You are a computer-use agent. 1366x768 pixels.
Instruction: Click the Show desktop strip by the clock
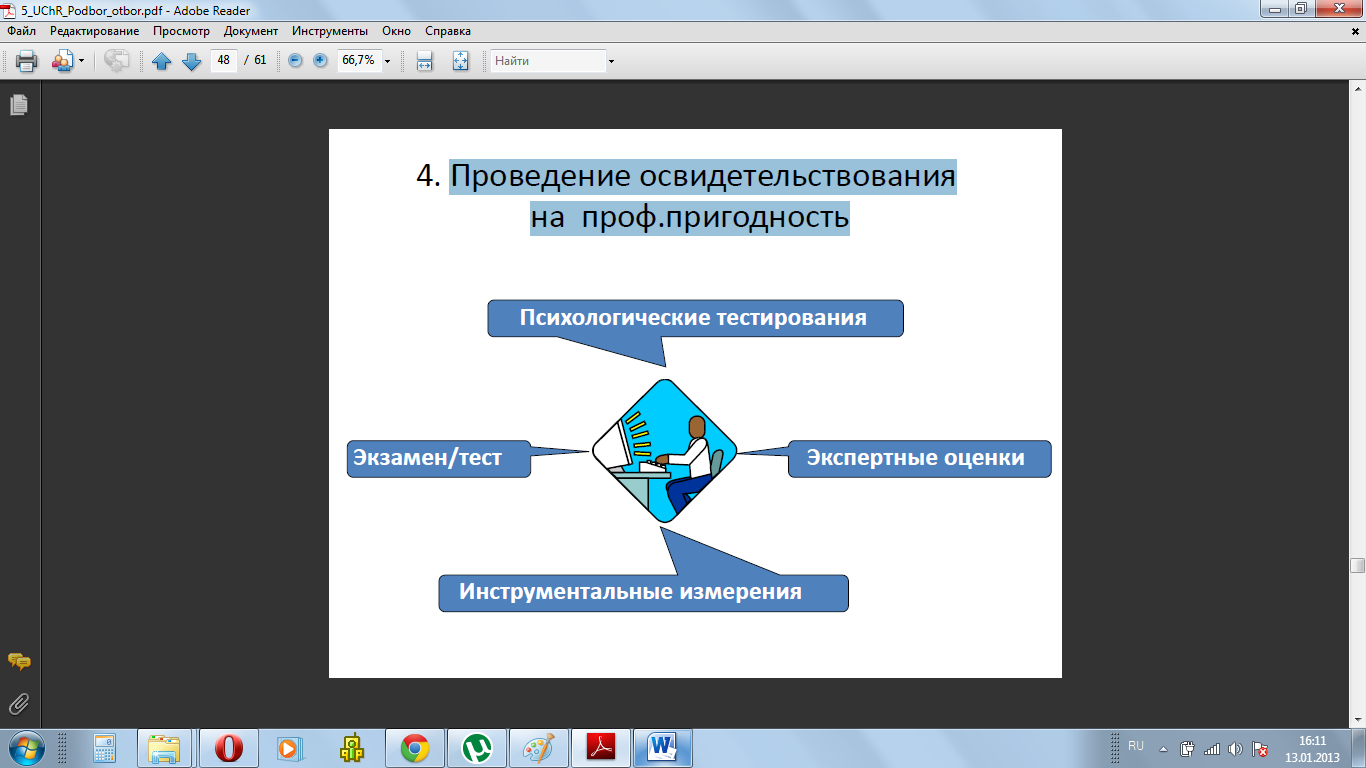1359,748
